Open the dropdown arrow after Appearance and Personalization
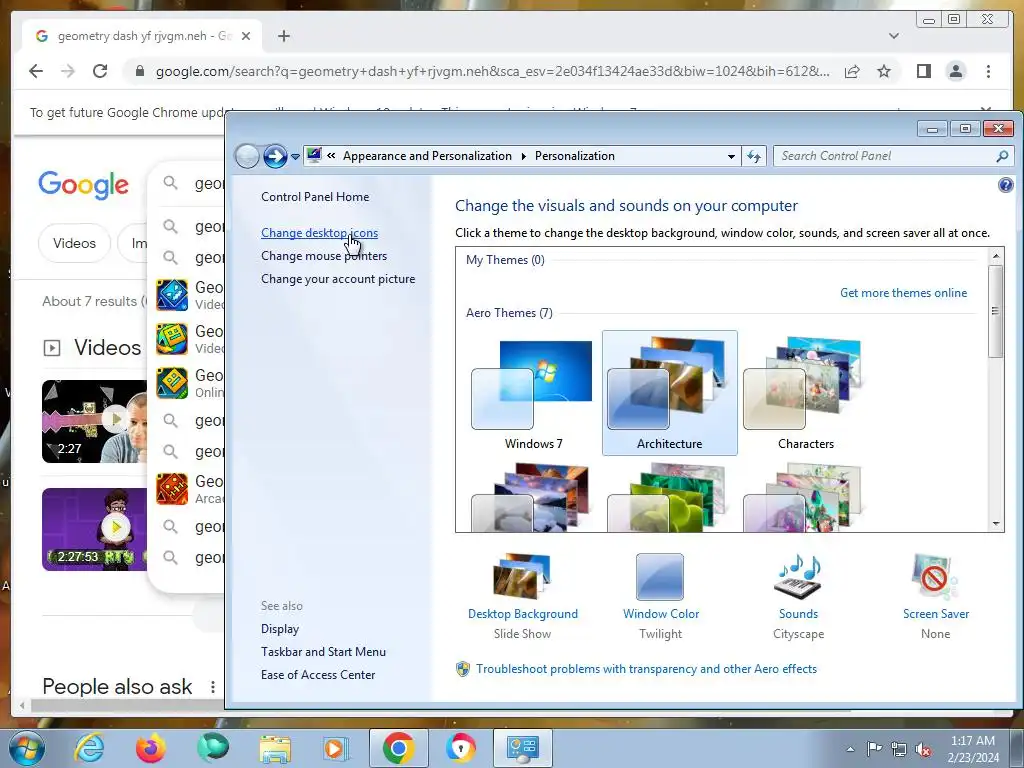This screenshot has height=768, width=1024. (x=524, y=156)
